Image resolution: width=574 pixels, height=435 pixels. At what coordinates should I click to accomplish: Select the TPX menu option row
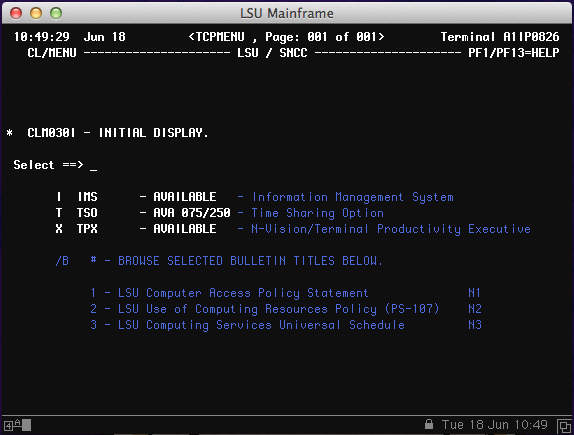pos(293,229)
